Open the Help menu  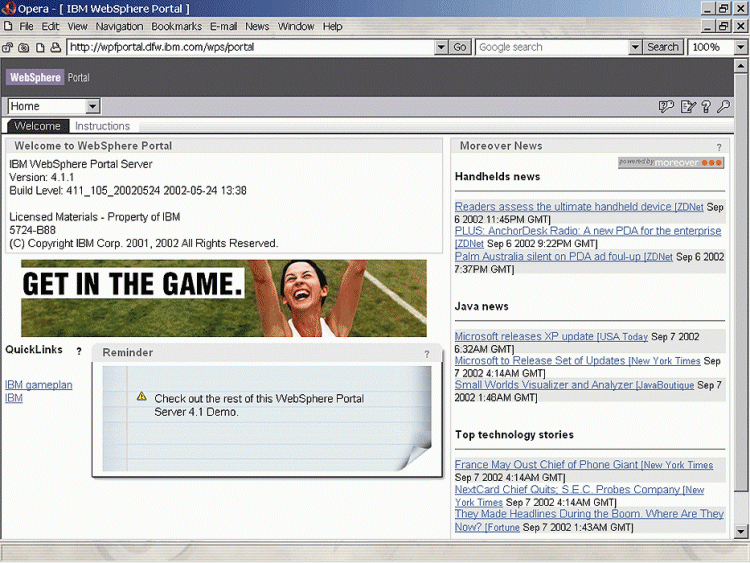tap(332, 26)
